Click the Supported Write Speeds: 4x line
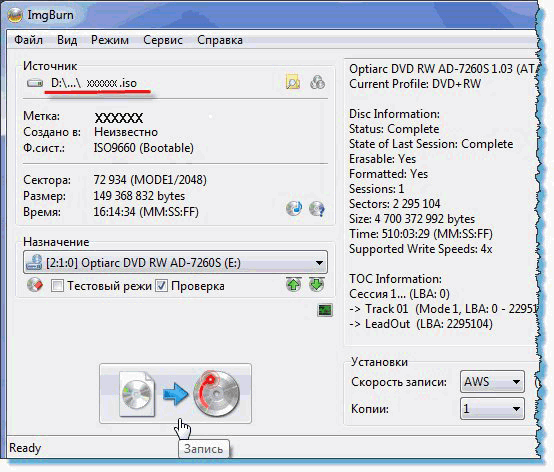The image size is (554, 472). [x=420, y=249]
